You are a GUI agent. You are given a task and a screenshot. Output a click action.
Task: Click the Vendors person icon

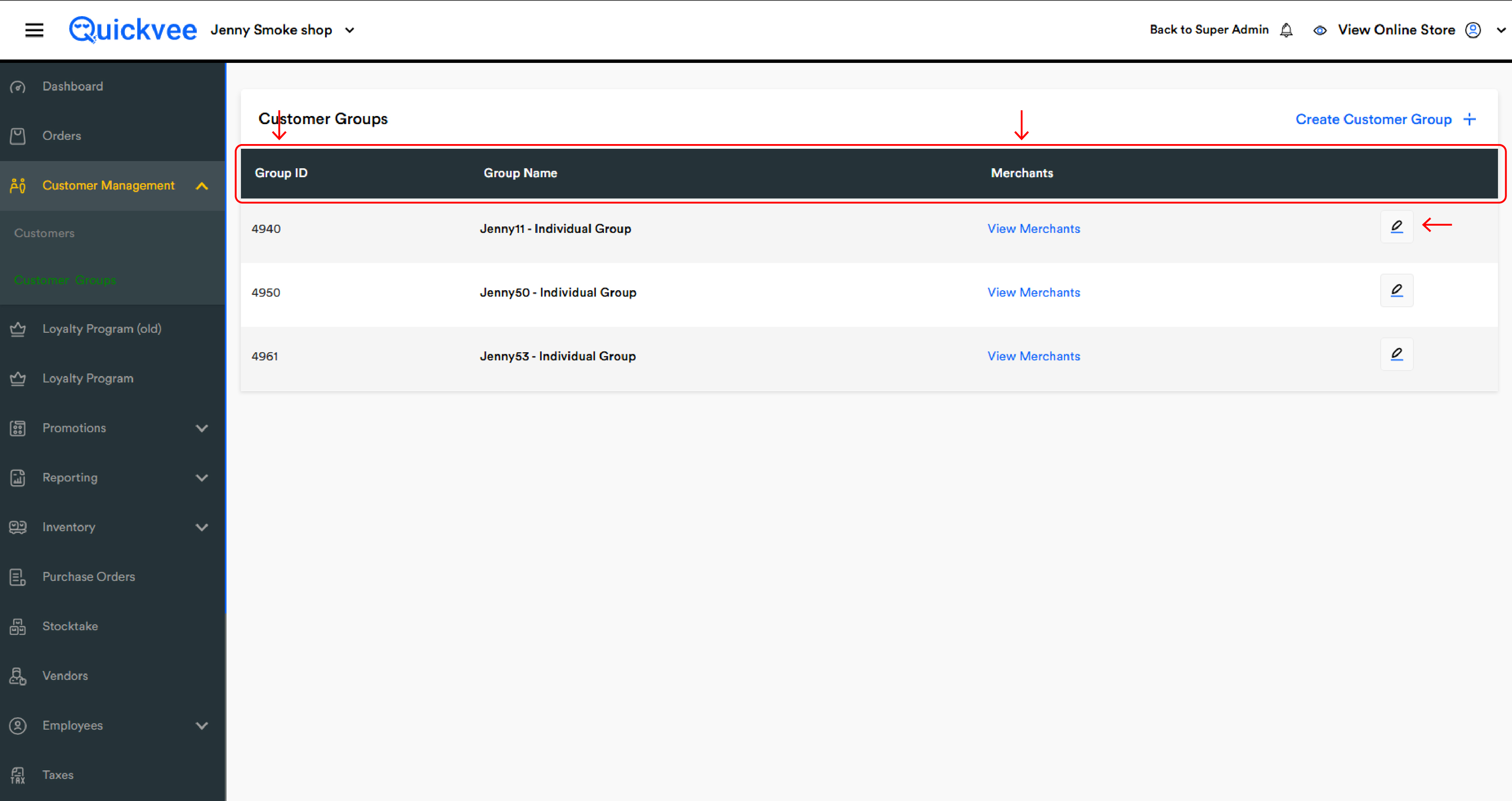tap(17, 676)
